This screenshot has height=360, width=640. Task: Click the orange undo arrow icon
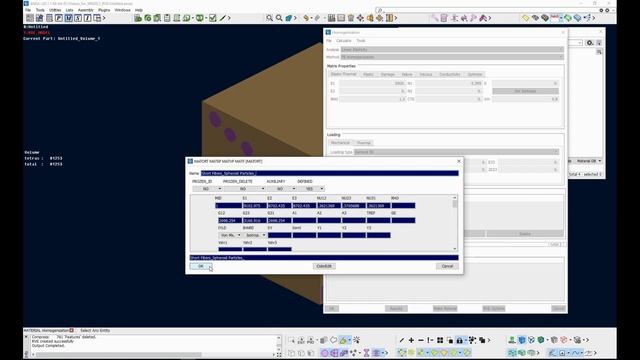[x=306, y=18]
